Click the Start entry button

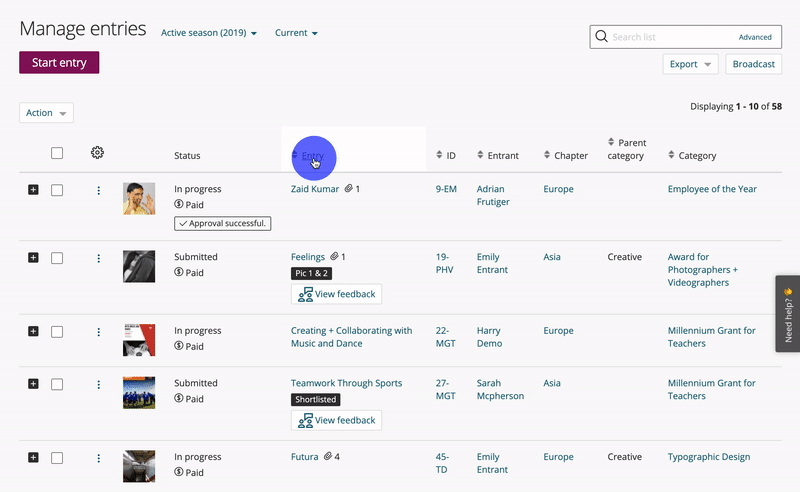coord(59,62)
